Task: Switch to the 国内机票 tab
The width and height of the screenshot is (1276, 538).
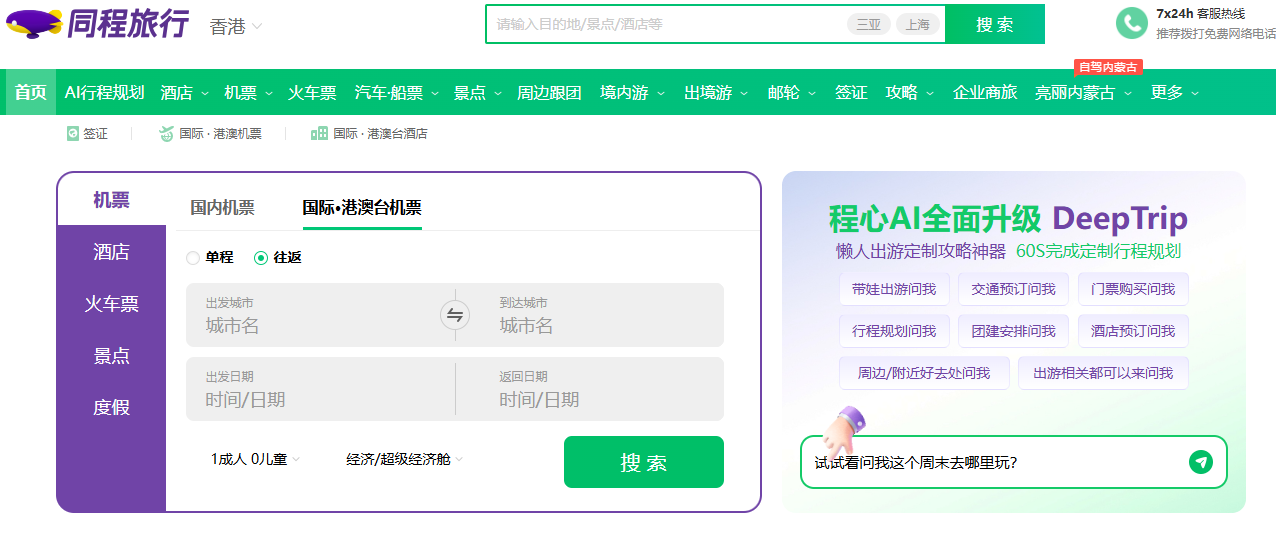Action: pos(222,208)
